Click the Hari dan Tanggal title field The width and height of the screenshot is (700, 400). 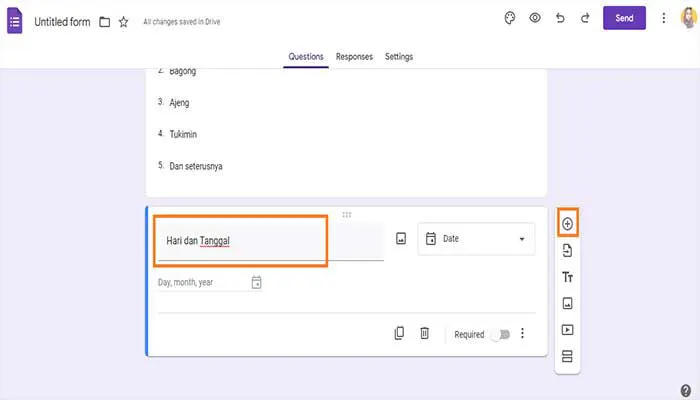point(240,240)
